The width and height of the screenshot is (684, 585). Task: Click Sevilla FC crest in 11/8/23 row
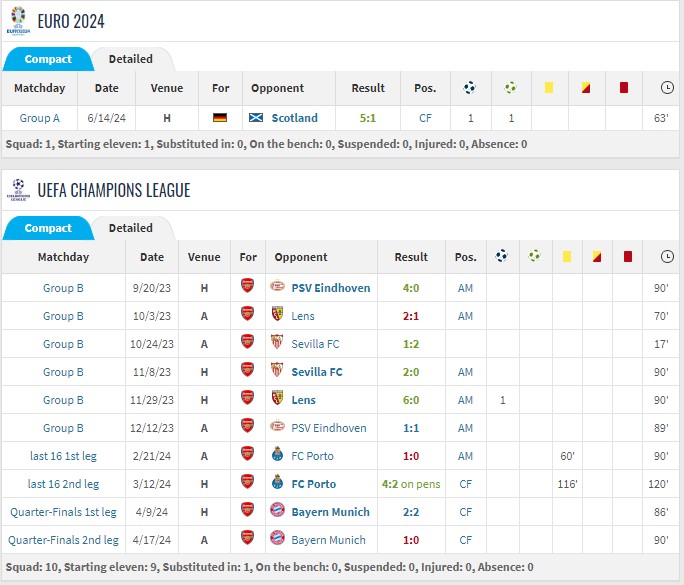[277, 370]
